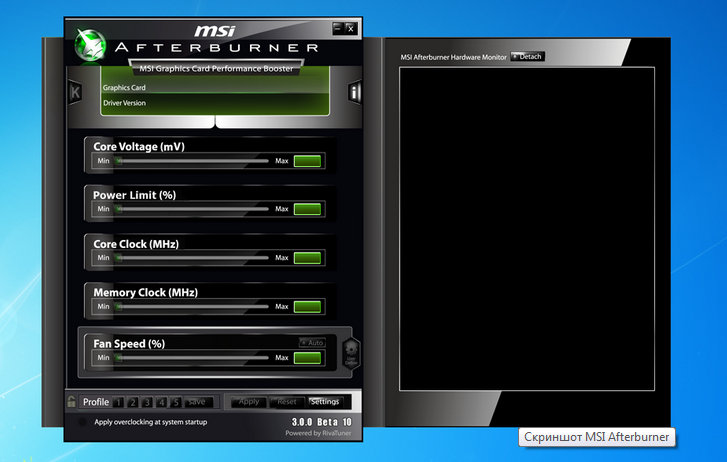Click Max label of Memory Clock slider
Screen dimensions: 727x462
pos(282,307)
